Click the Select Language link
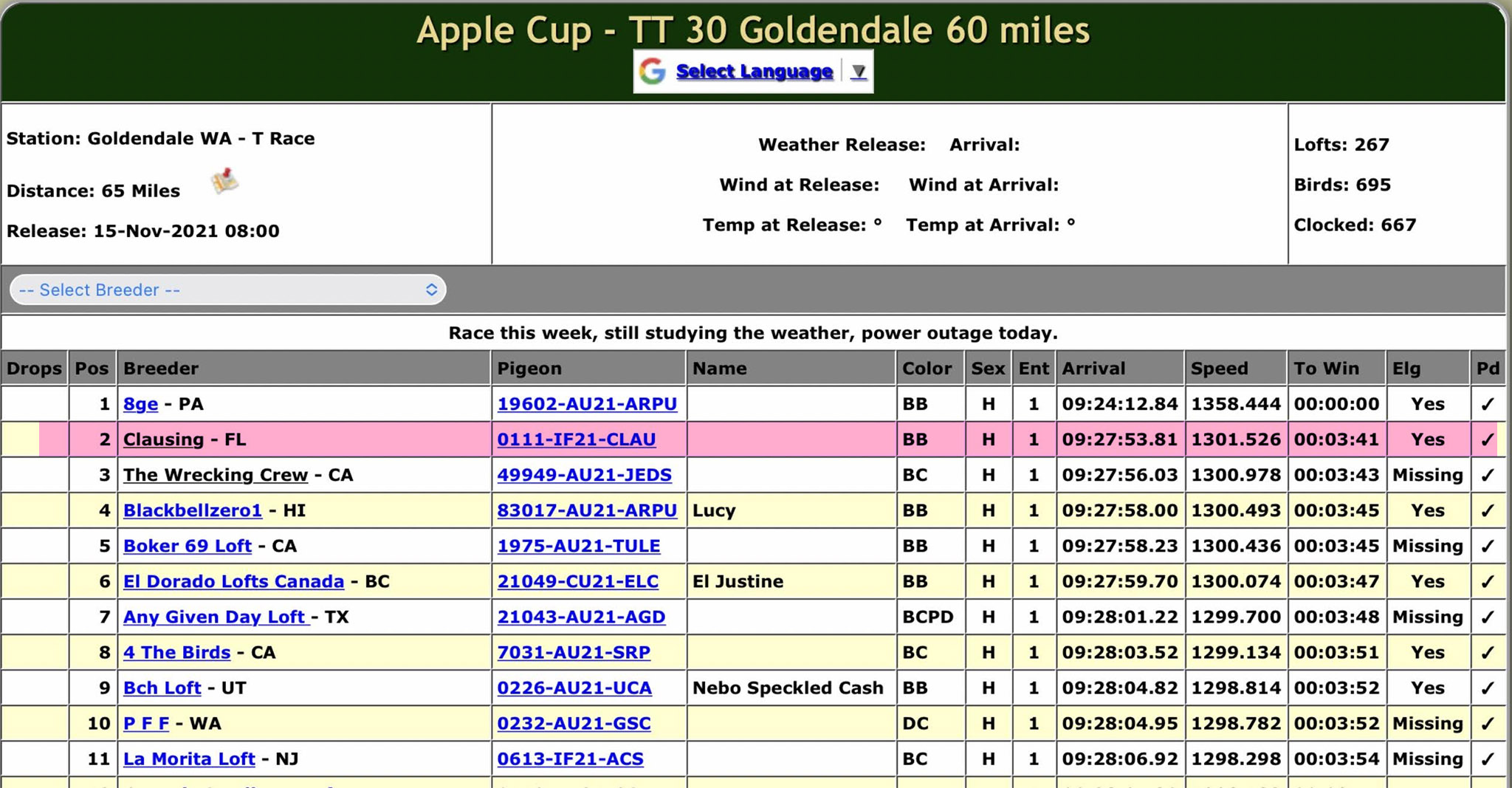This screenshot has height=788, width=1512. pos(754,72)
